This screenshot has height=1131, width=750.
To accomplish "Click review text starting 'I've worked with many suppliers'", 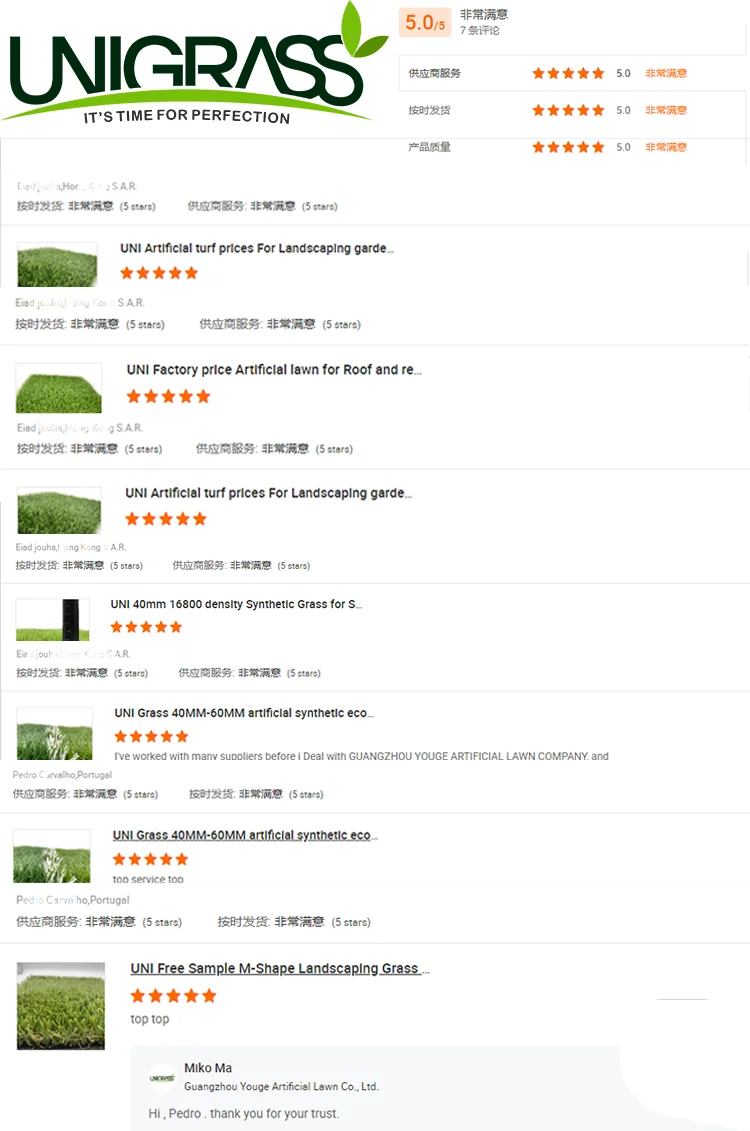I will pos(361,756).
